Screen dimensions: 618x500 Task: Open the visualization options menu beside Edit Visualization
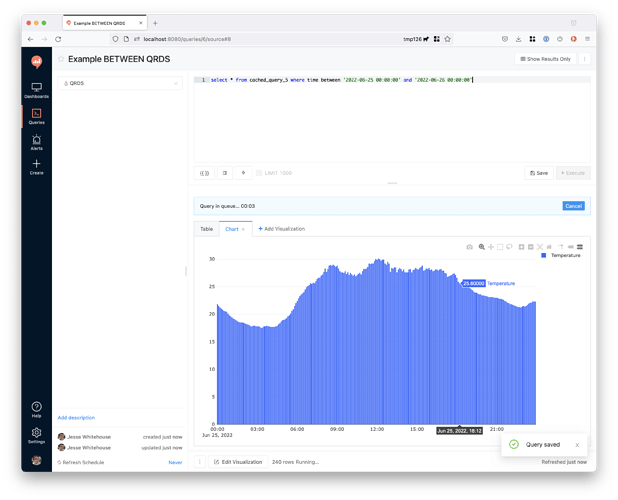199,462
